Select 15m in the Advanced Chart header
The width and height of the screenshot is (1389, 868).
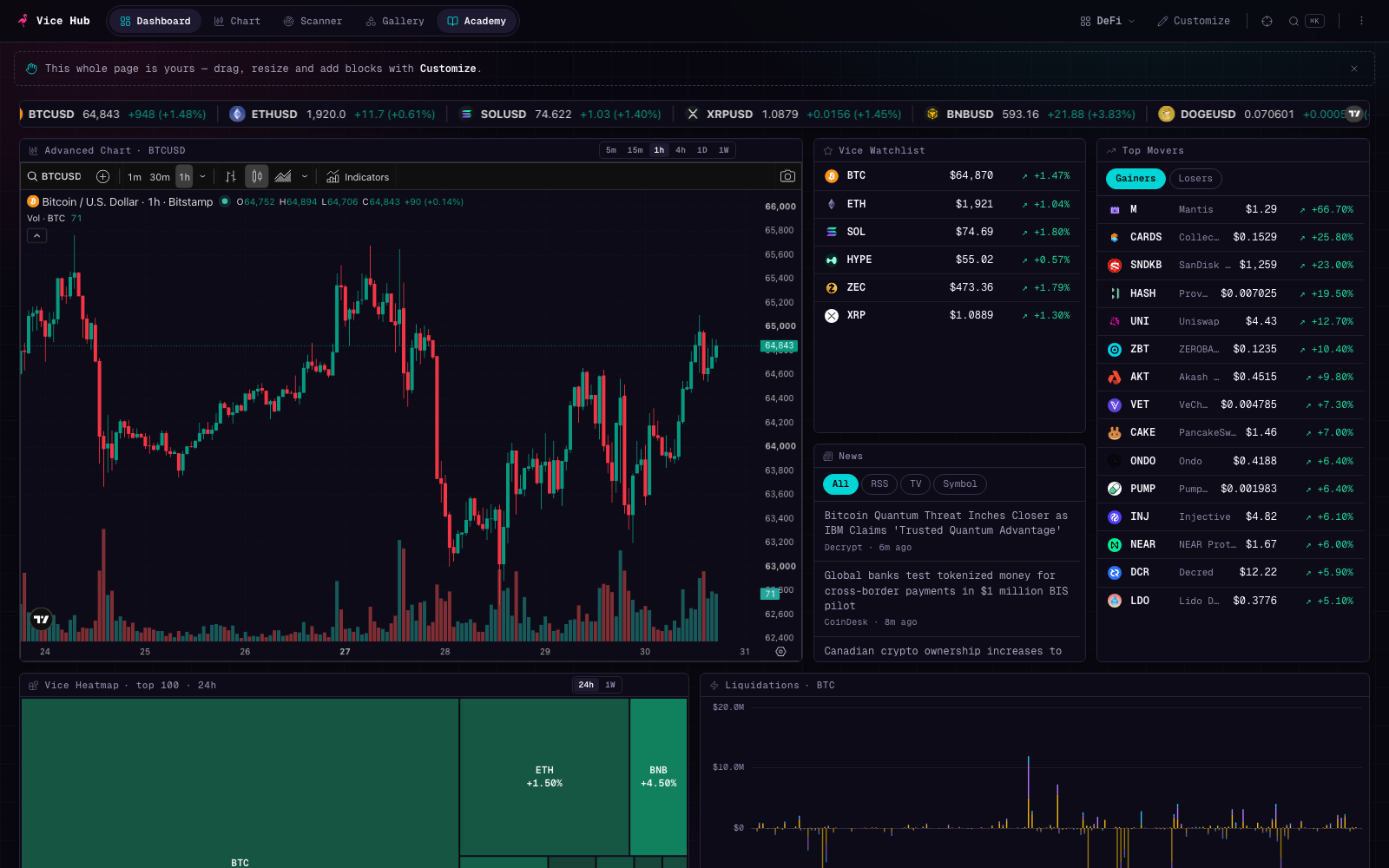(635, 150)
